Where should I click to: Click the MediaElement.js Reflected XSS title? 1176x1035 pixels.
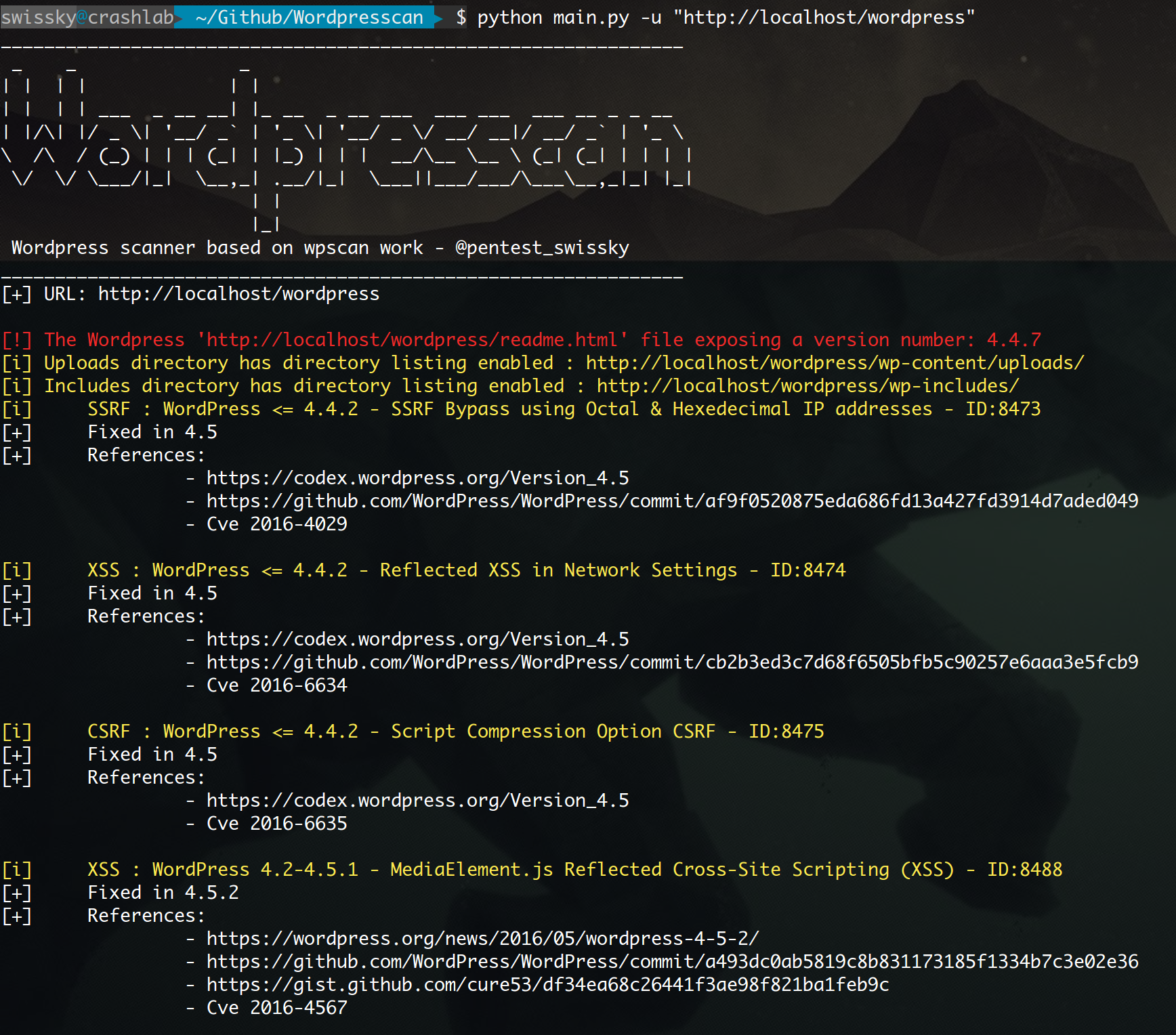click(574, 870)
